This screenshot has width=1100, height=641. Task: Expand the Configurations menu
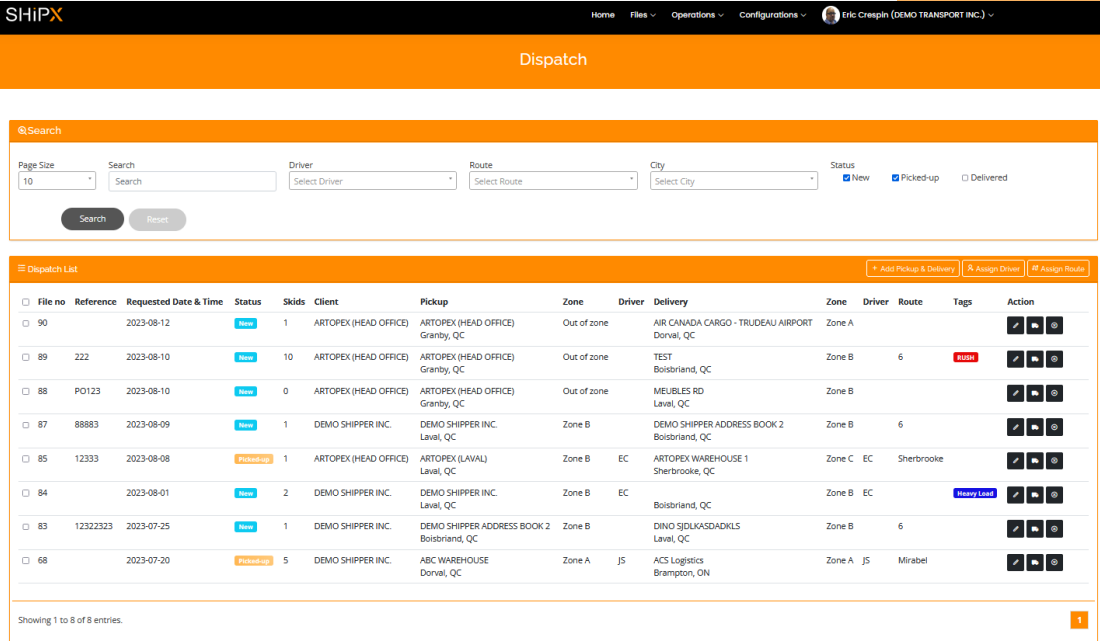tap(772, 15)
